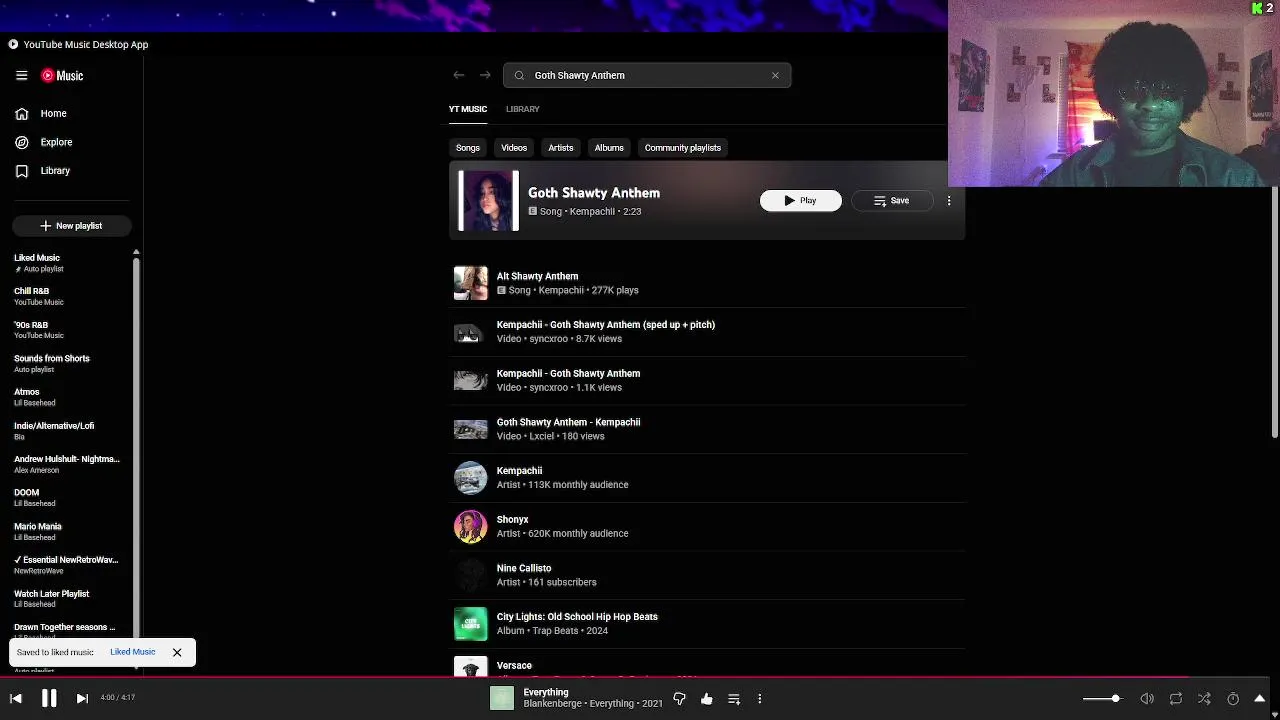The width and height of the screenshot is (1280, 720).
Task: Create a New playlist
Action: [x=71, y=226]
